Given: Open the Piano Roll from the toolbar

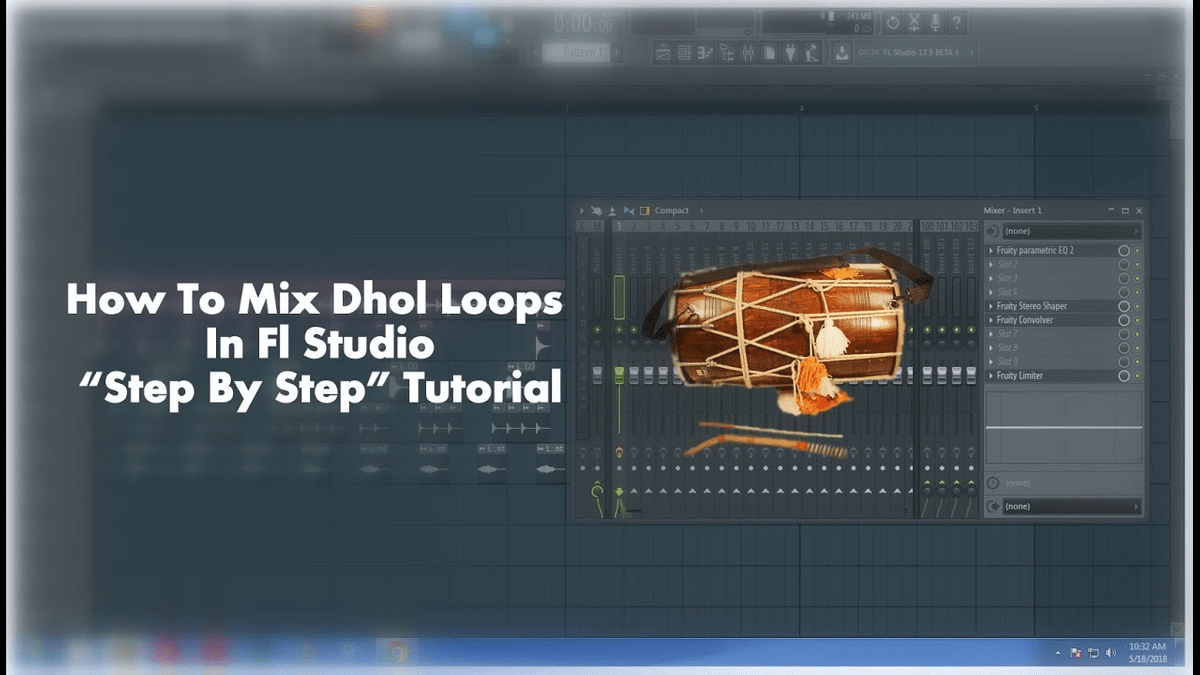Looking at the screenshot, I should pos(703,53).
